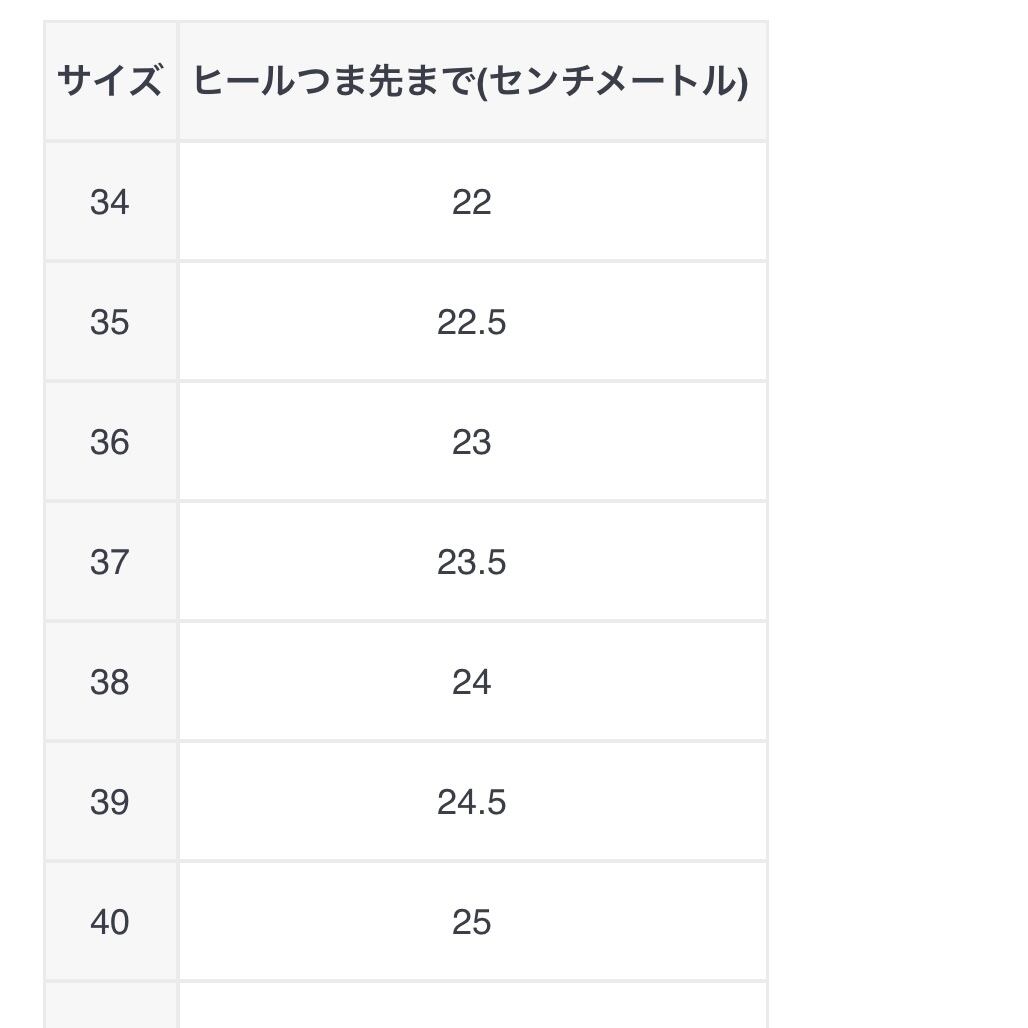This screenshot has width=1028, height=1028.
Task: Click the 22.5 centimeter value
Action: tap(471, 322)
